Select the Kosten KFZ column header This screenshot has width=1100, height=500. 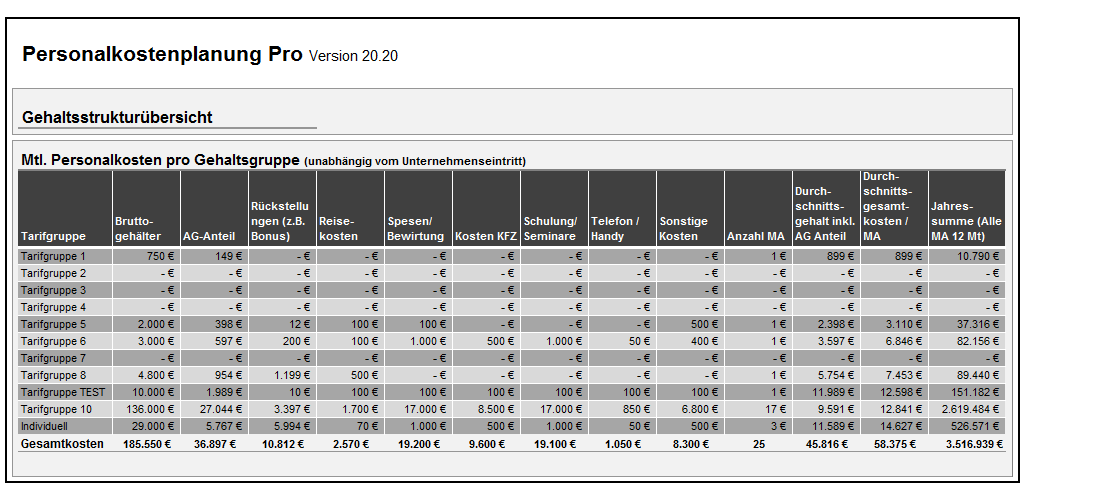coord(485,237)
